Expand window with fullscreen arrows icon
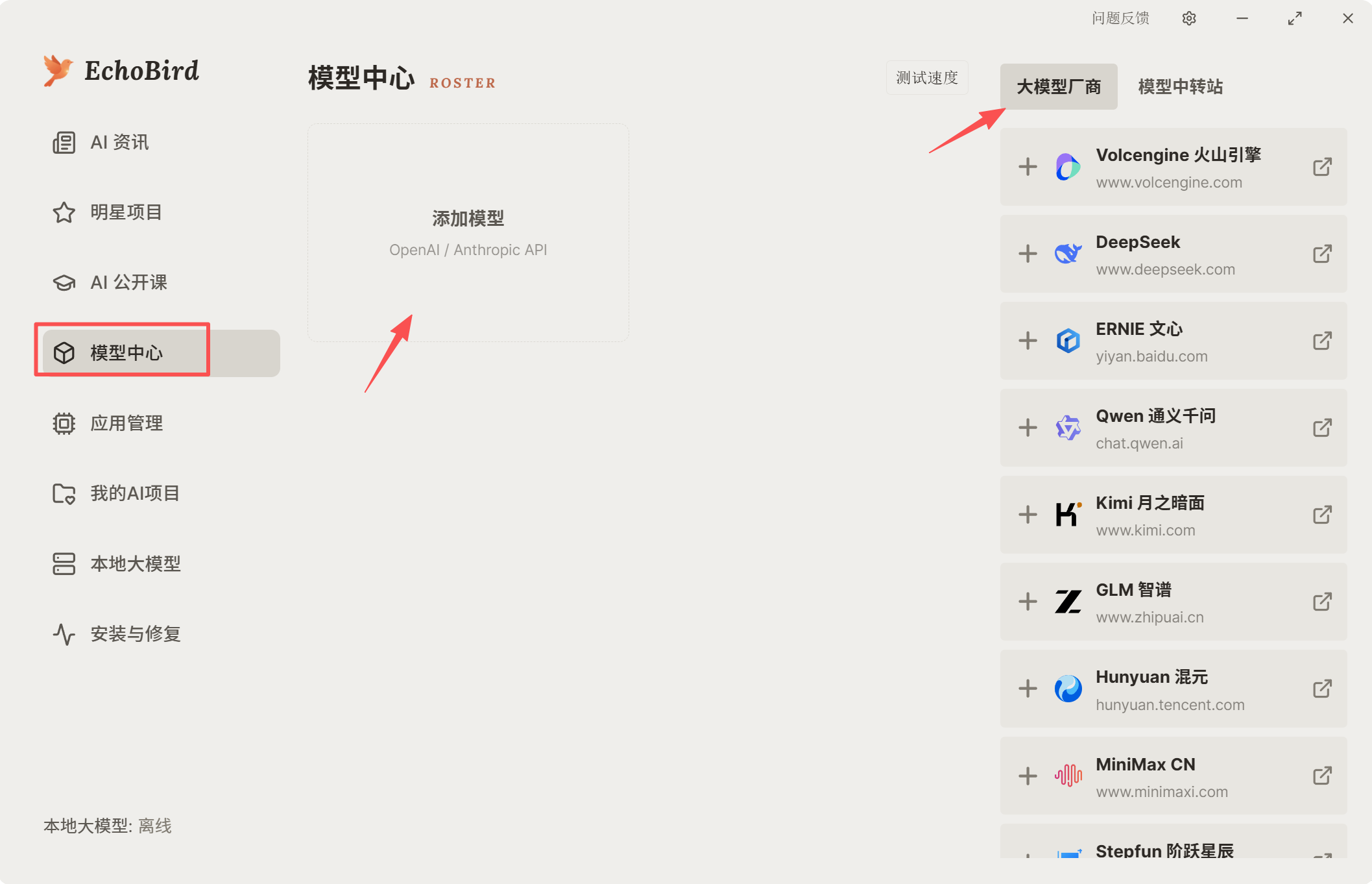The width and height of the screenshot is (1372, 884). (x=1295, y=18)
